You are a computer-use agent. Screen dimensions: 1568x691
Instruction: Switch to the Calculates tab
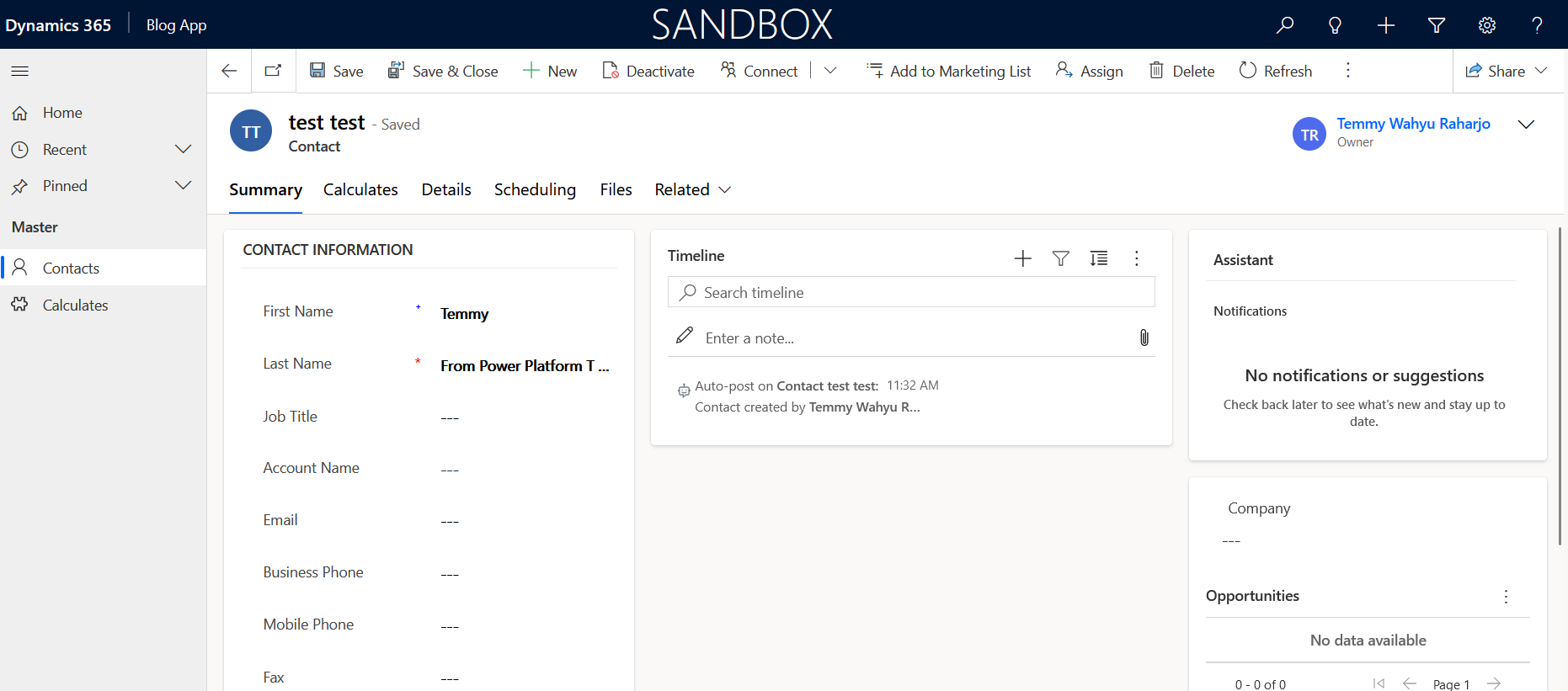(x=360, y=190)
